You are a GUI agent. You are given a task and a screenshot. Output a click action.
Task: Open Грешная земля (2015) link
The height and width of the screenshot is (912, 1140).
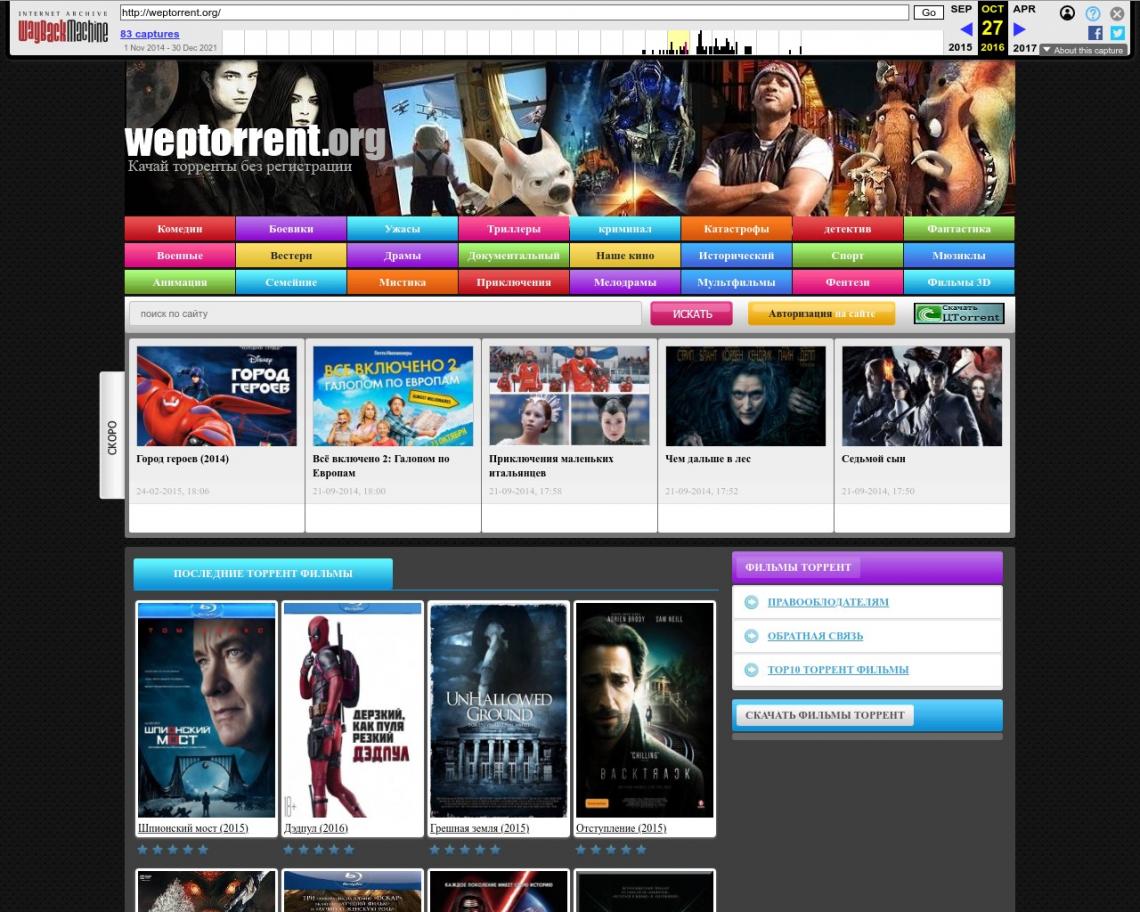pos(479,828)
